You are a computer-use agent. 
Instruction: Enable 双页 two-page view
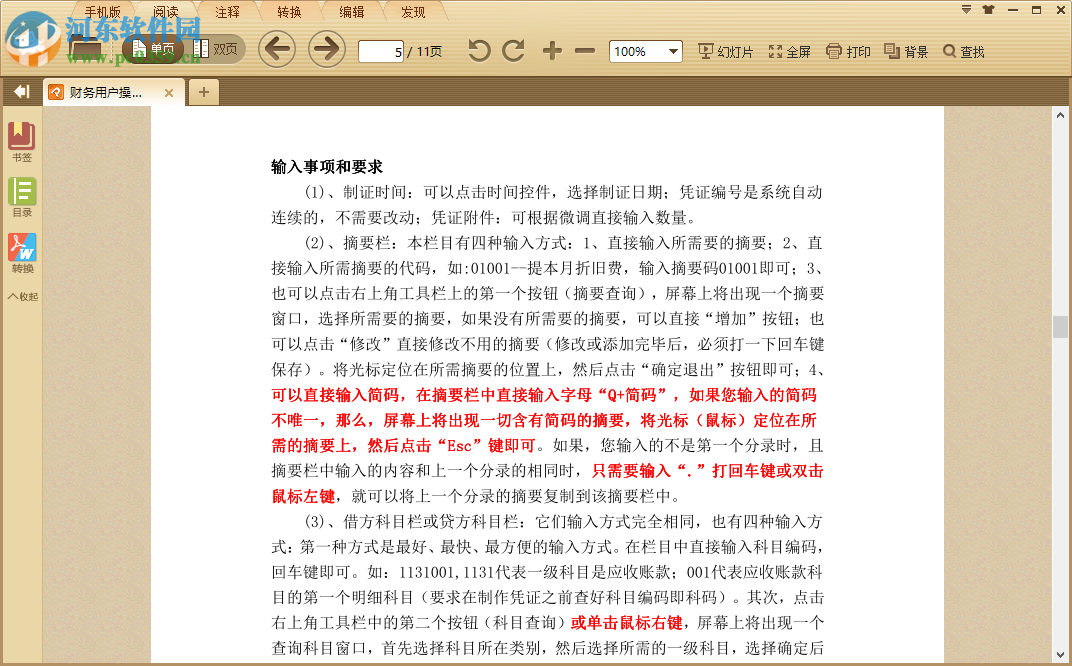tap(220, 48)
